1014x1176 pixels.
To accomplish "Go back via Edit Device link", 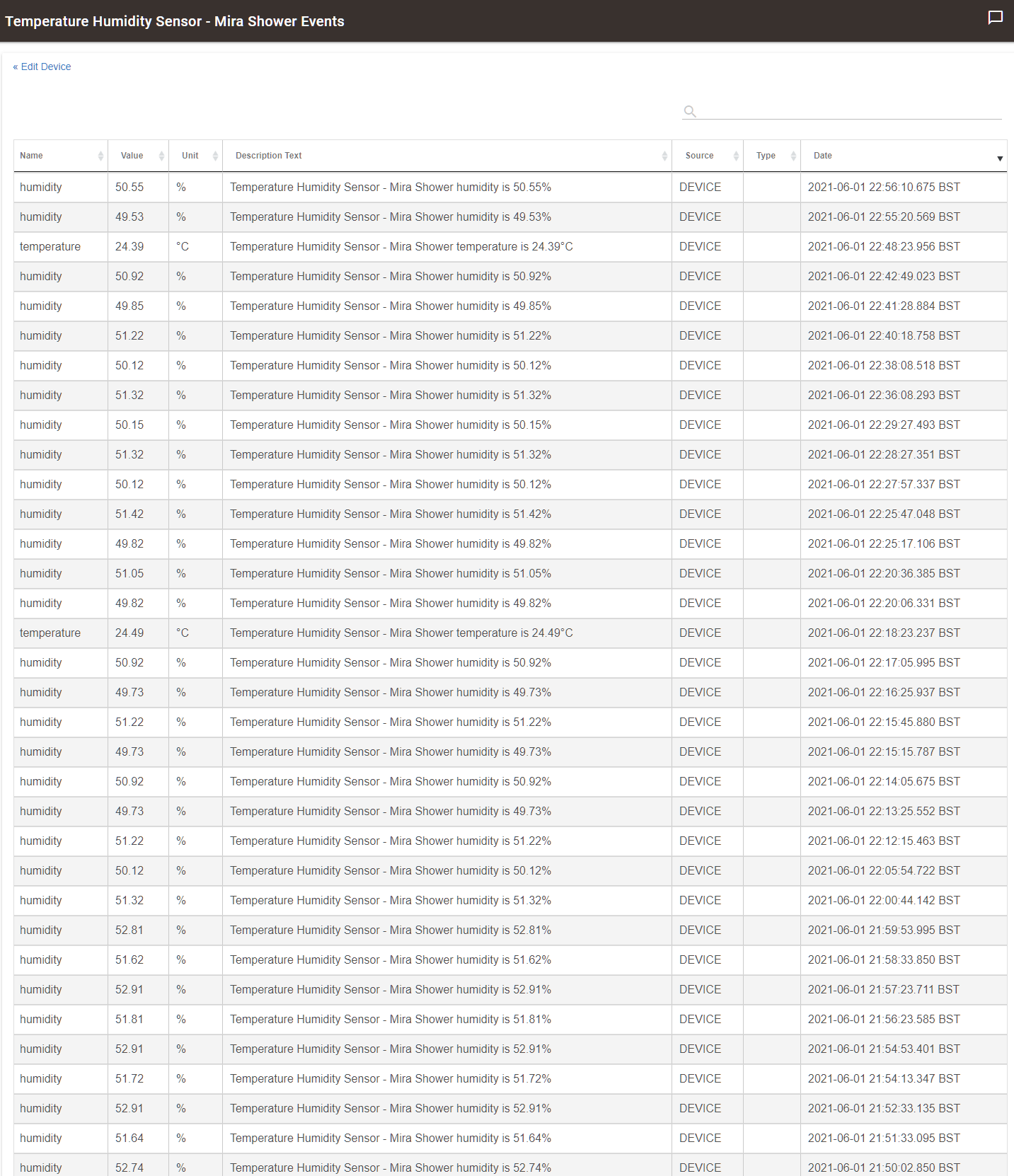I will pyautogui.click(x=42, y=67).
